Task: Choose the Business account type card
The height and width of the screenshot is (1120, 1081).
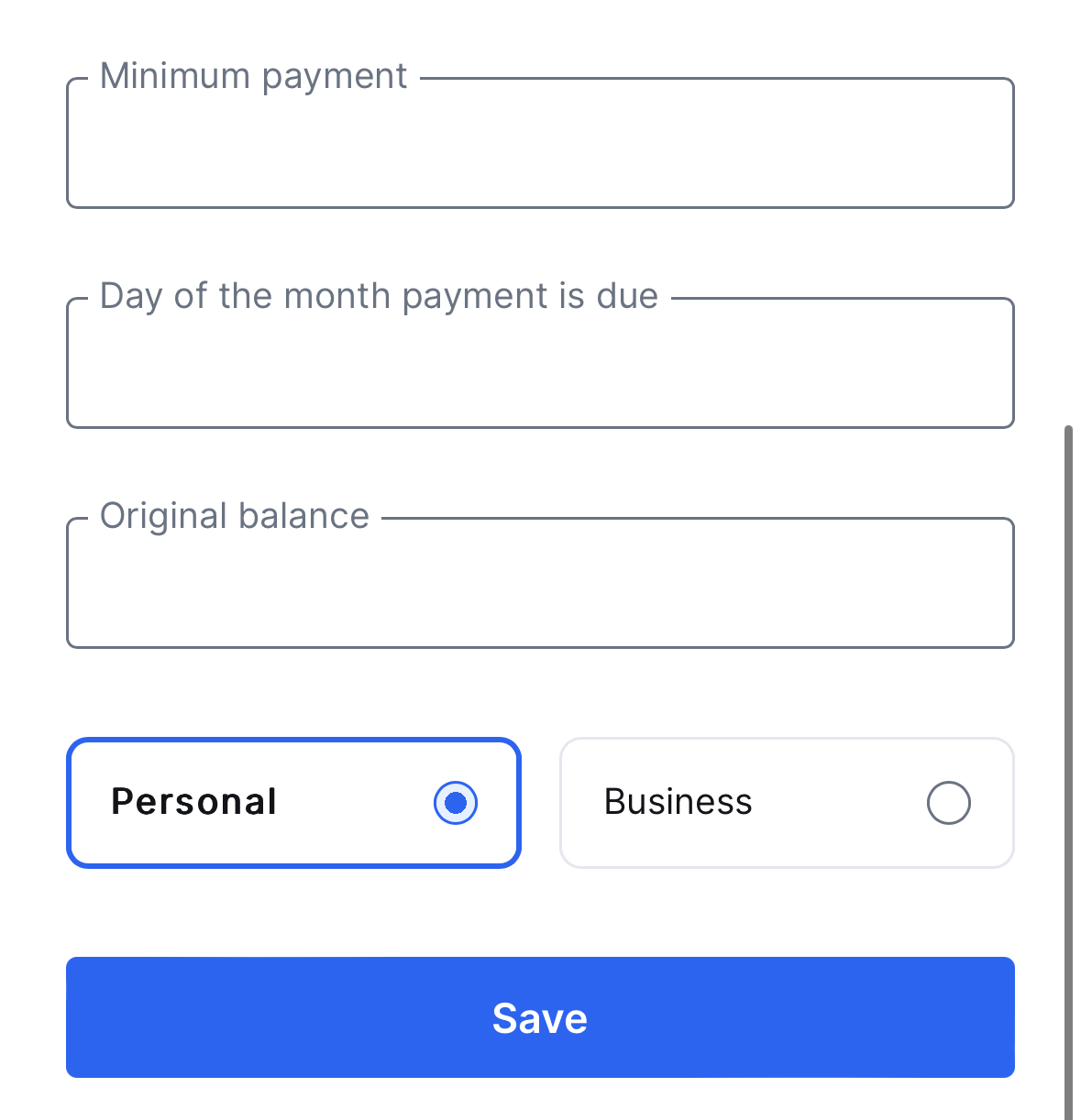Action: (786, 803)
